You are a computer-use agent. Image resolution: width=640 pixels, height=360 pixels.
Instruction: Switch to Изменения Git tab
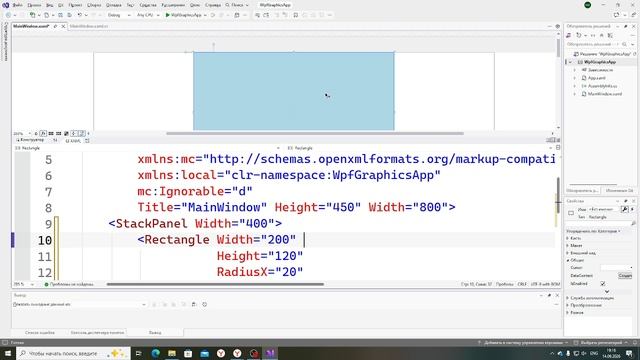click(619, 191)
